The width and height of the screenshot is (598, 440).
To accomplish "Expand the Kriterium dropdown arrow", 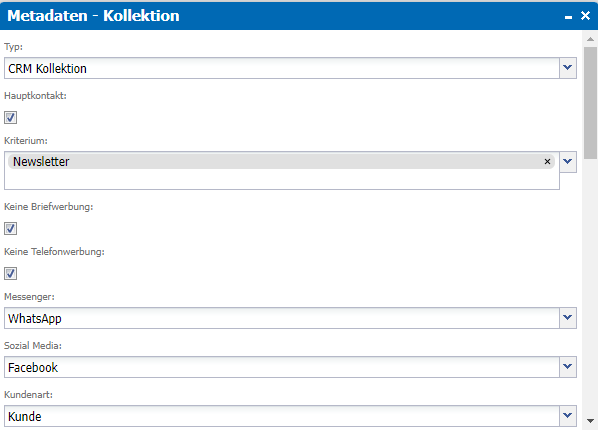I will point(568,162).
